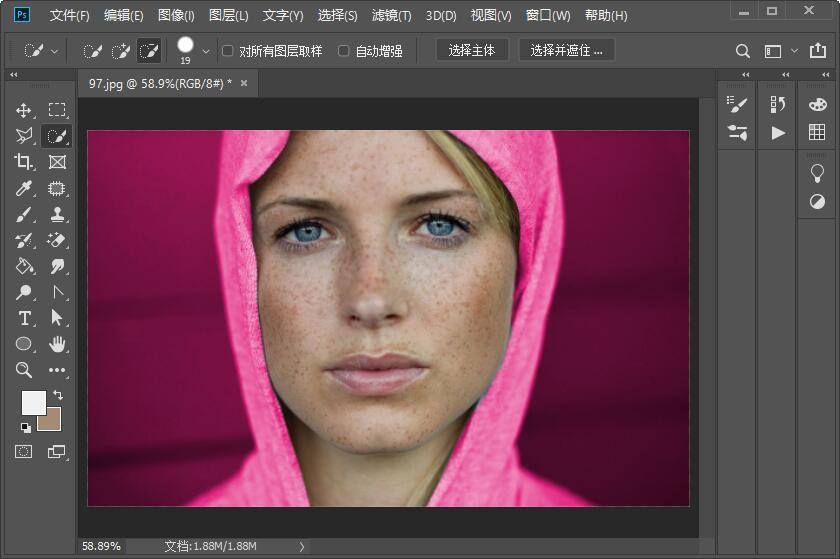Choose Subtract from Selection mode button

tap(148, 51)
